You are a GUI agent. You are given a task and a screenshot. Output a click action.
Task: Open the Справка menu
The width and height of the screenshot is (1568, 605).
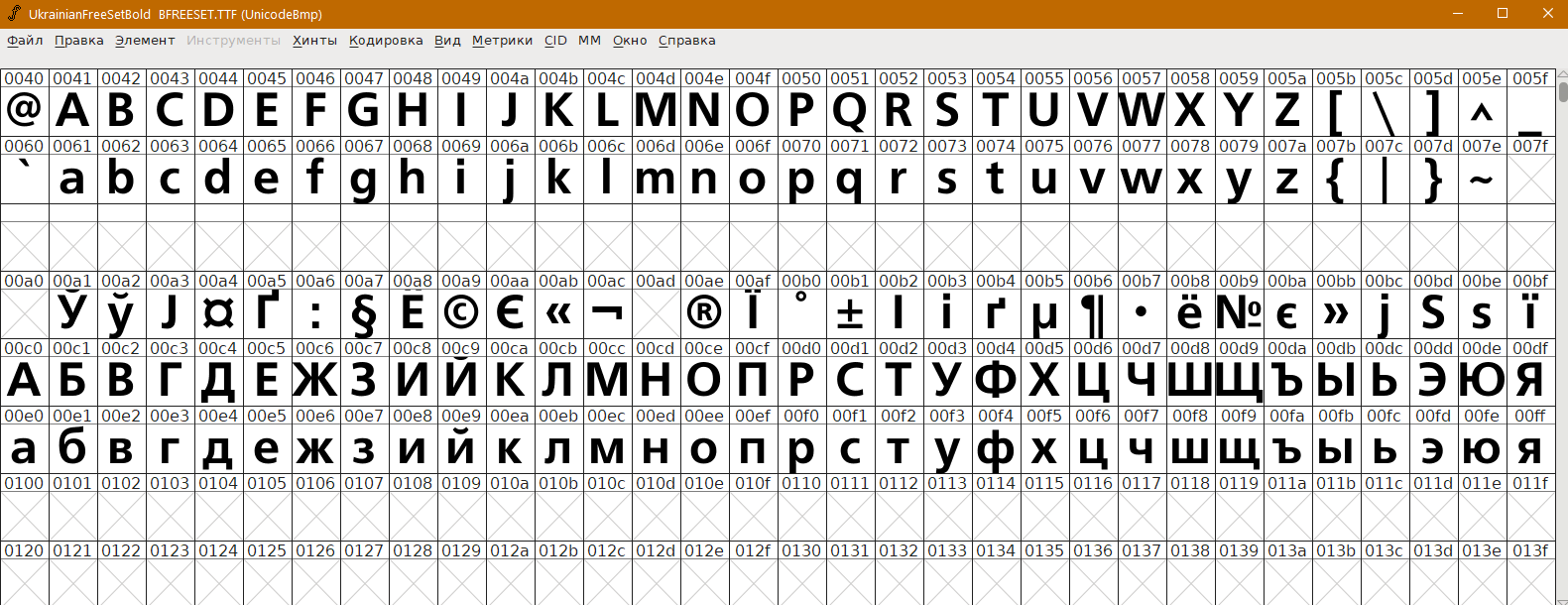point(686,41)
